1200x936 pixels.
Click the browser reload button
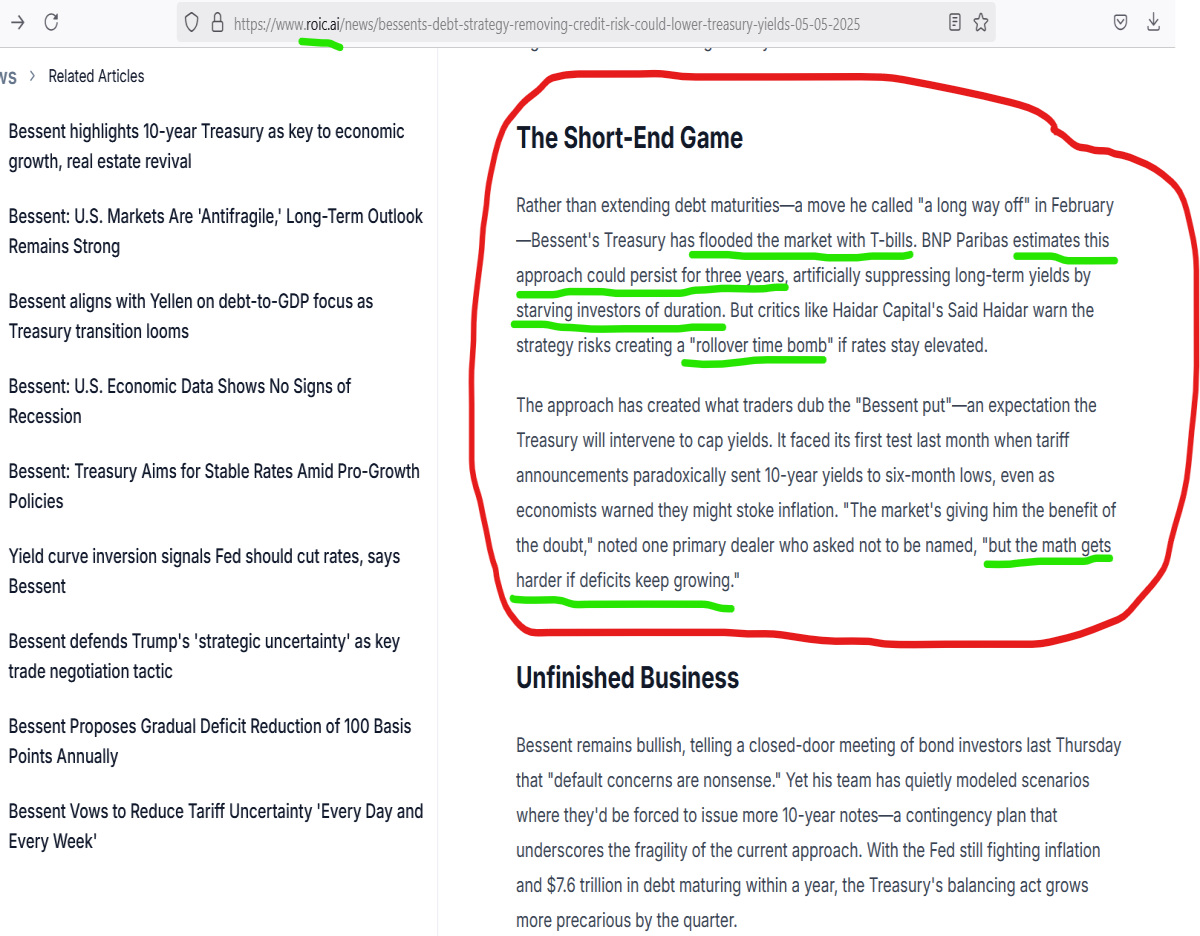(x=51, y=22)
